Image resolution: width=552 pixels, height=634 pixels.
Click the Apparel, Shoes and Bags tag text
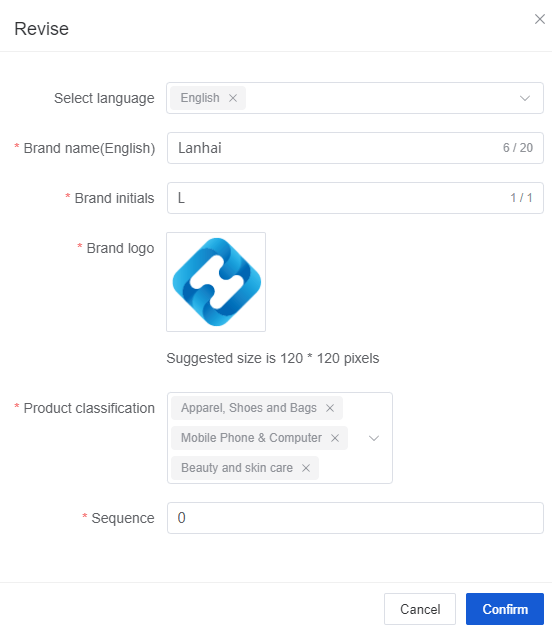click(249, 408)
